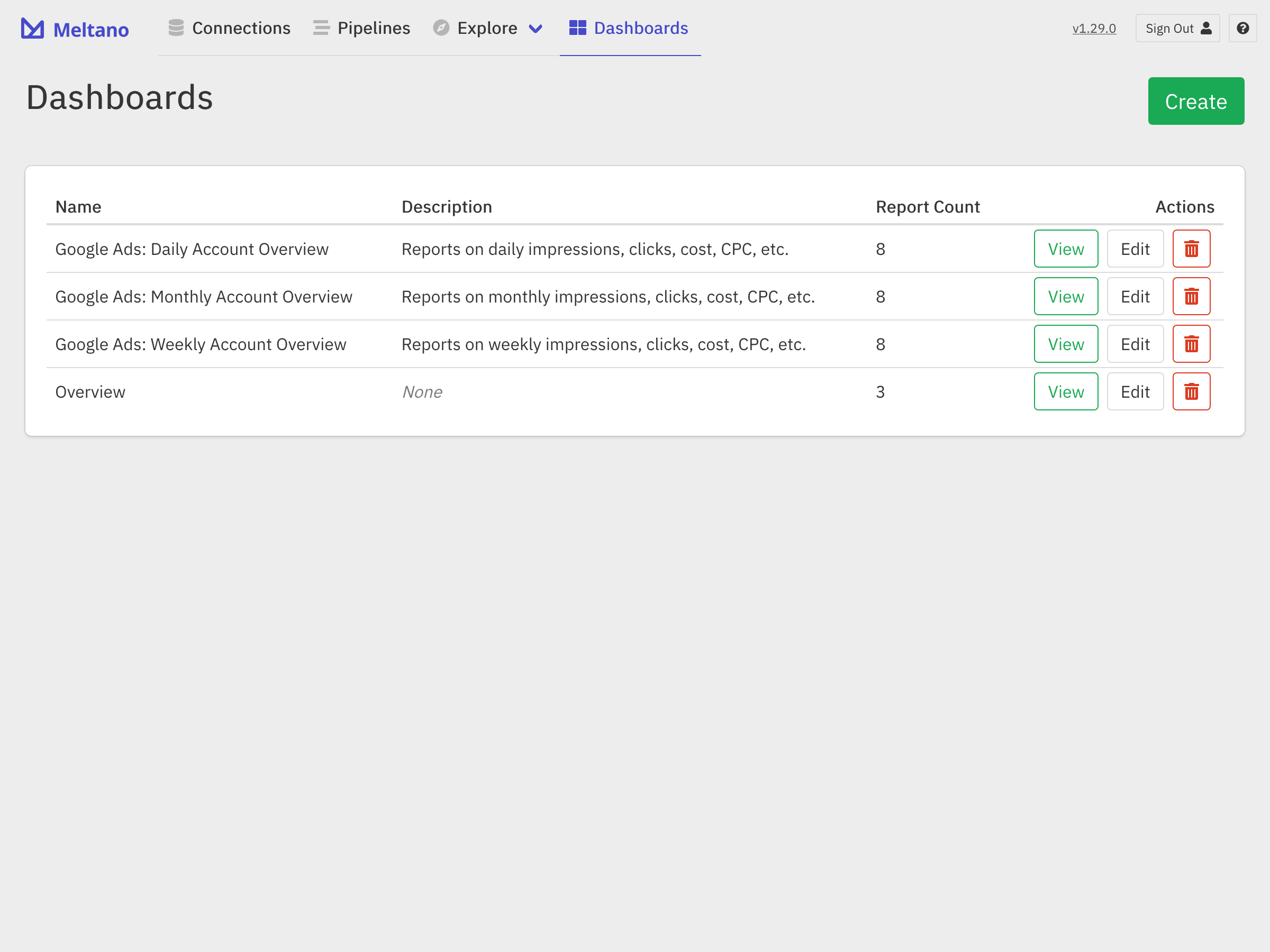
Task: Delete the Weekly Account Overview dashboard
Action: pos(1191,344)
